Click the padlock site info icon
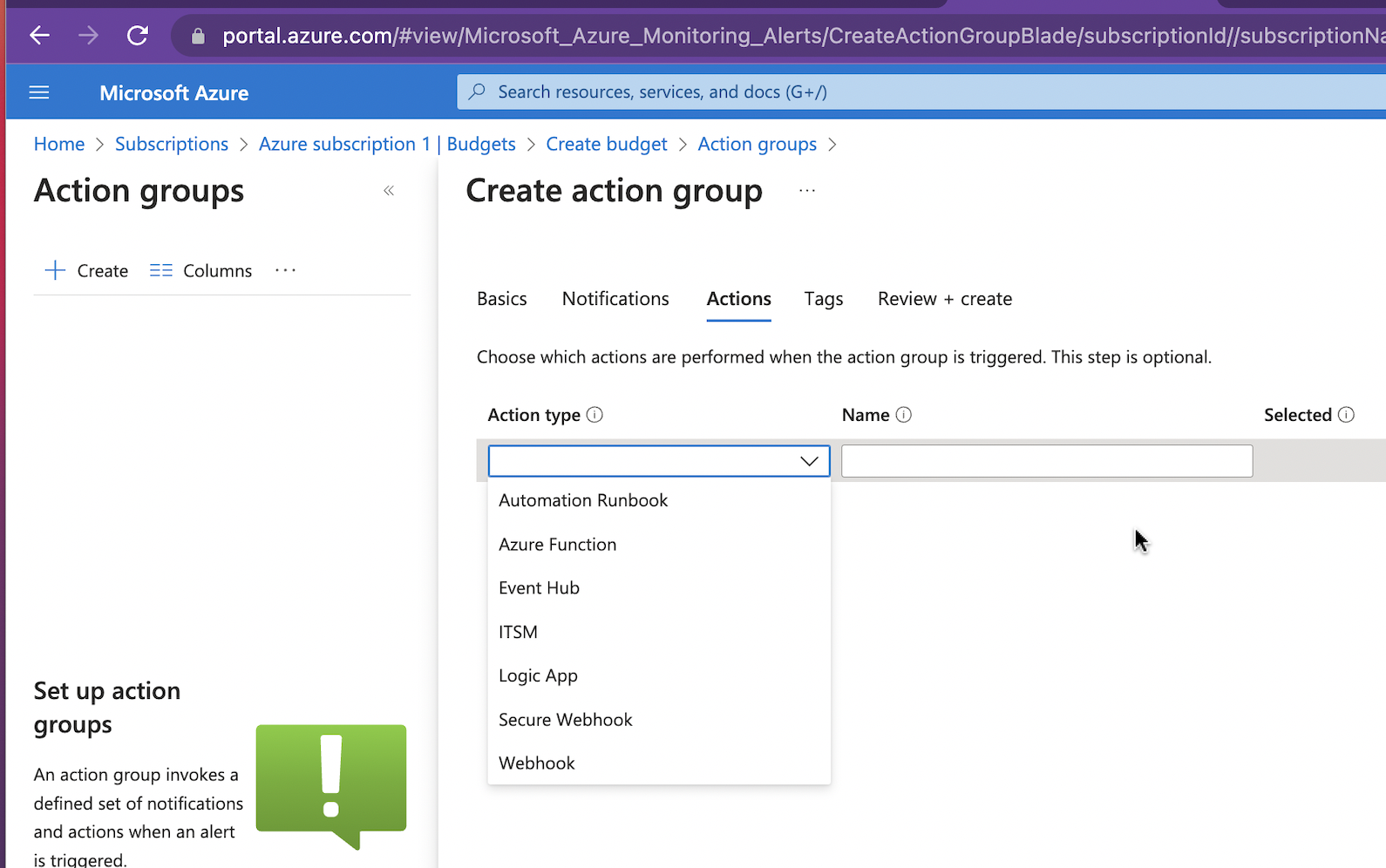 pos(198,37)
